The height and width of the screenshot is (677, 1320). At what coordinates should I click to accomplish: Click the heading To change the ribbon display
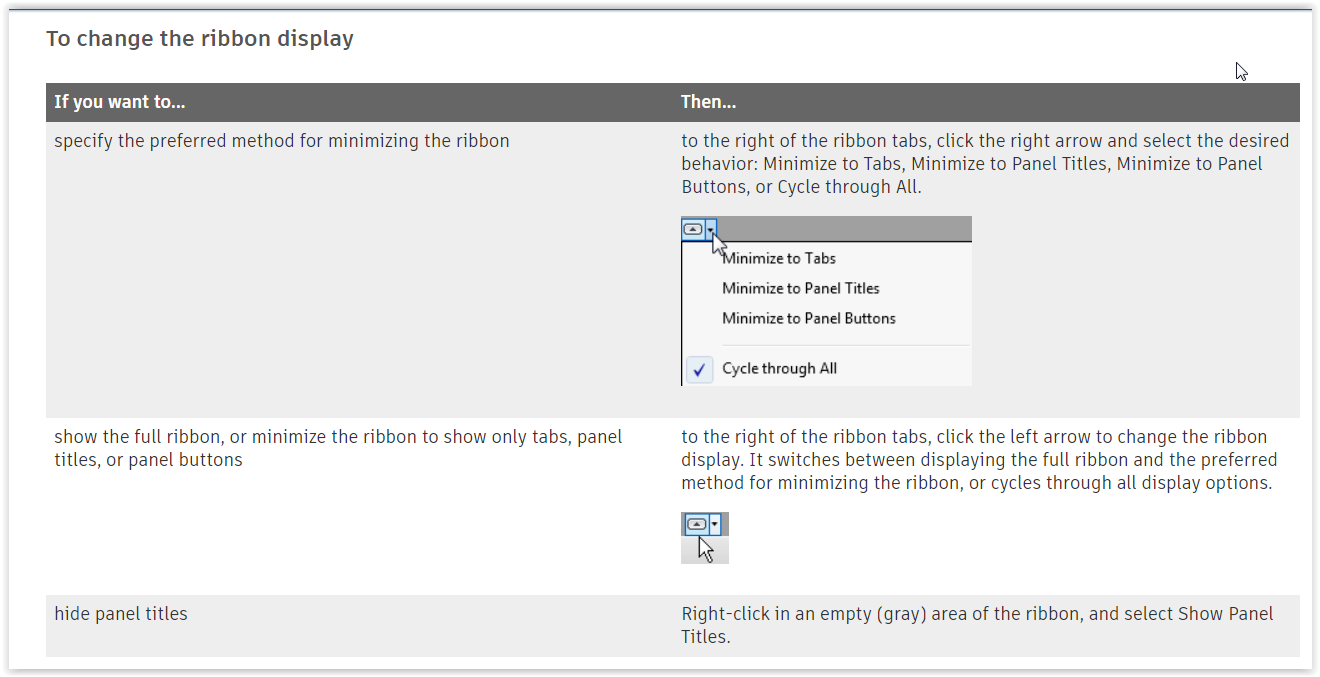200,38
